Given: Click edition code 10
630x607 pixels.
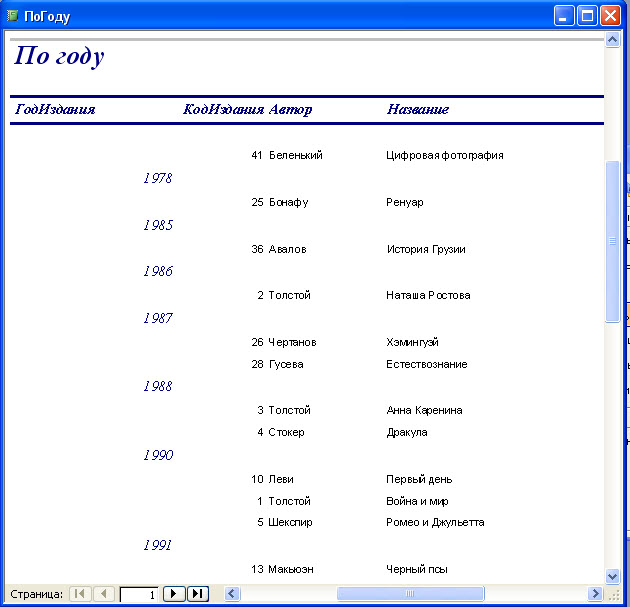Looking at the screenshot, I should (x=257, y=479).
